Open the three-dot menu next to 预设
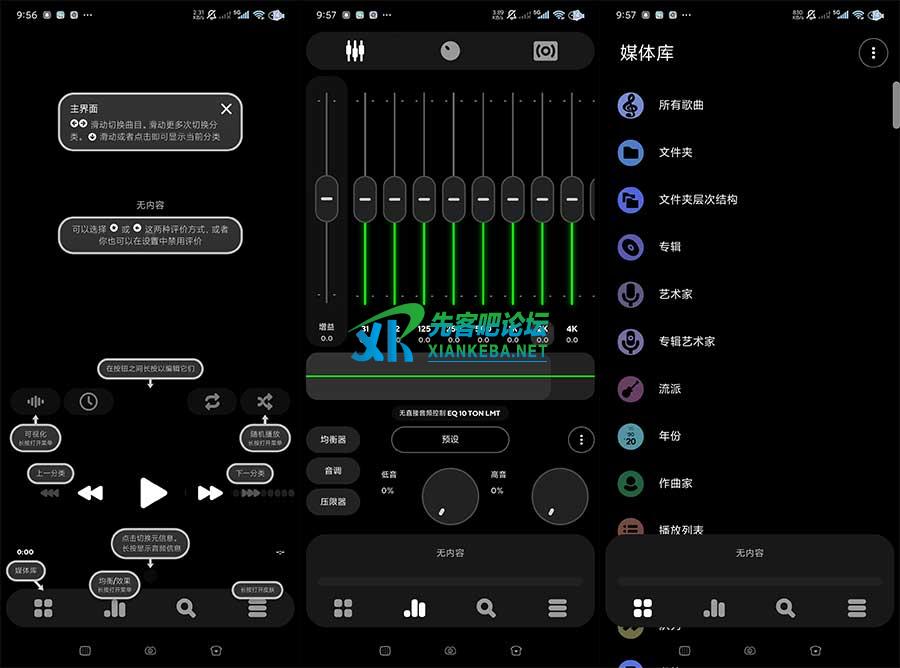Image resolution: width=900 pixels, height=668 pixels. (x=581, y=440)
